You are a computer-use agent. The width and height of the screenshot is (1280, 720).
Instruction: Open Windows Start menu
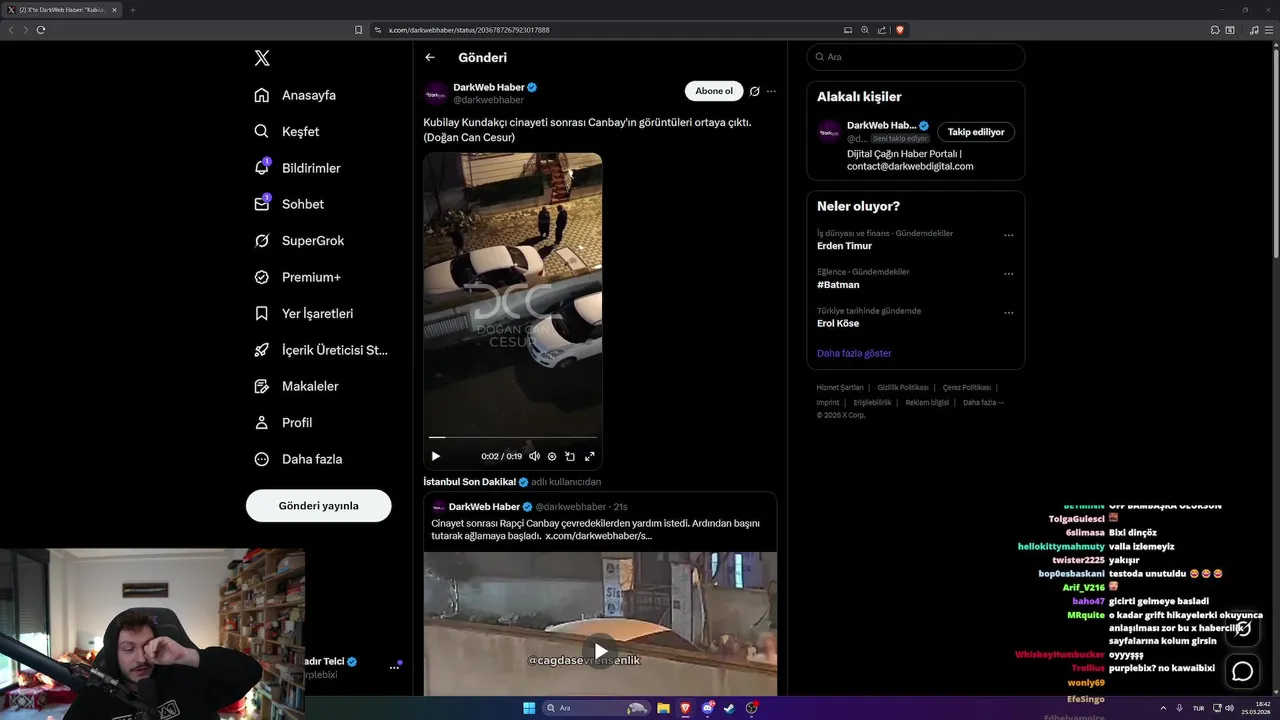(529, 708)
